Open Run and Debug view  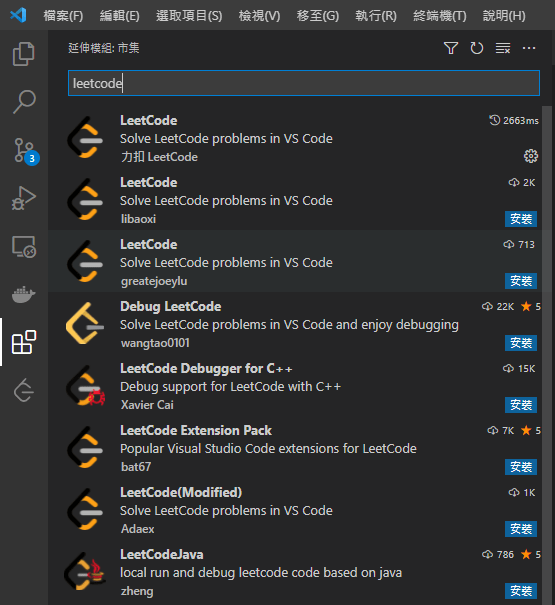[24, 198]
